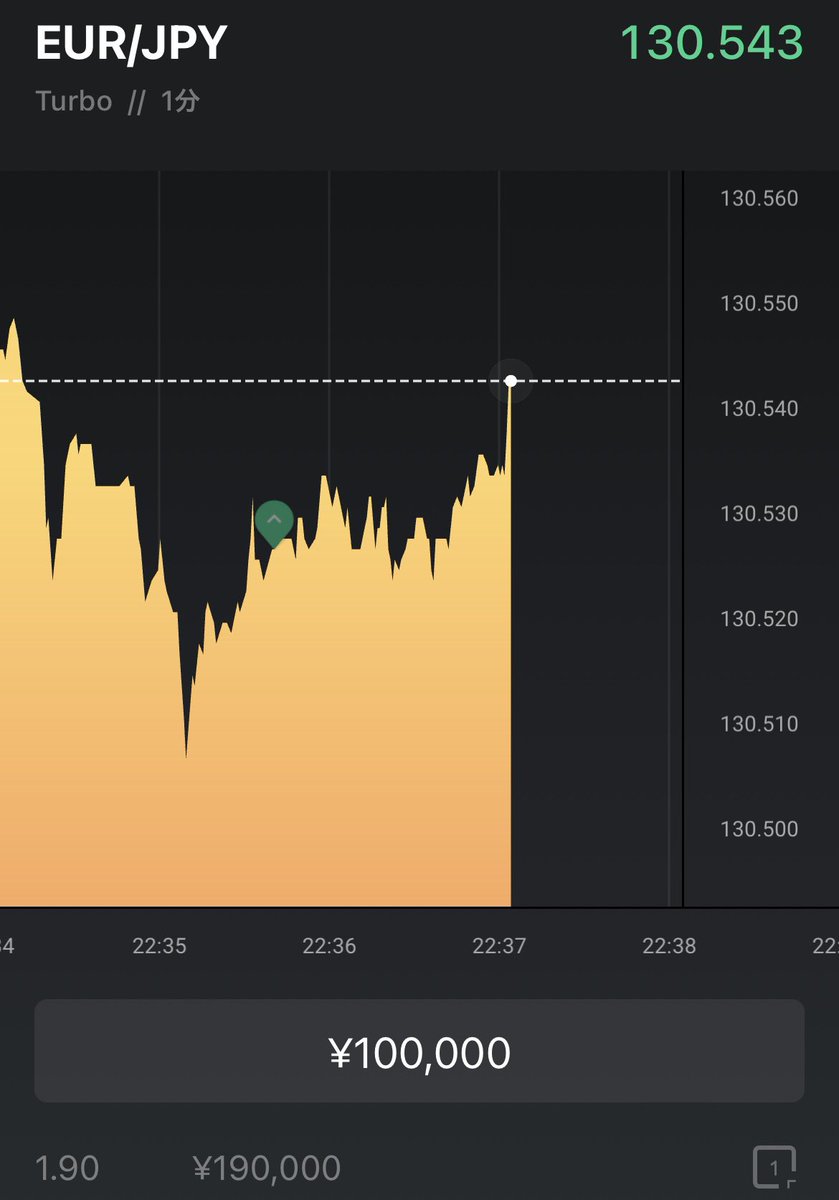Open the EUR/JPY asset selector title
The width and height of the screenshot is (839, 1200).
[x=132, y=44]
